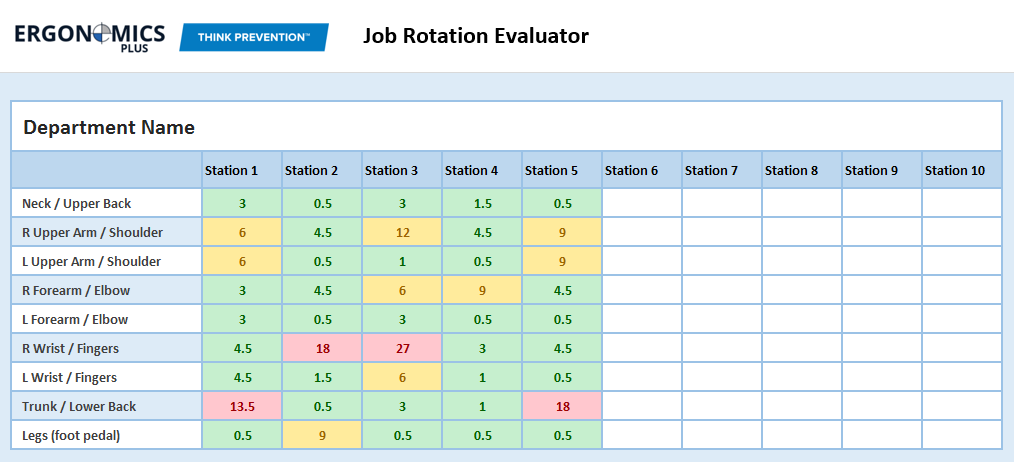Select the yellow cell with value 12
Image resolution: width=1014 pixels, height=462 pixels.
tap(402, 232)
